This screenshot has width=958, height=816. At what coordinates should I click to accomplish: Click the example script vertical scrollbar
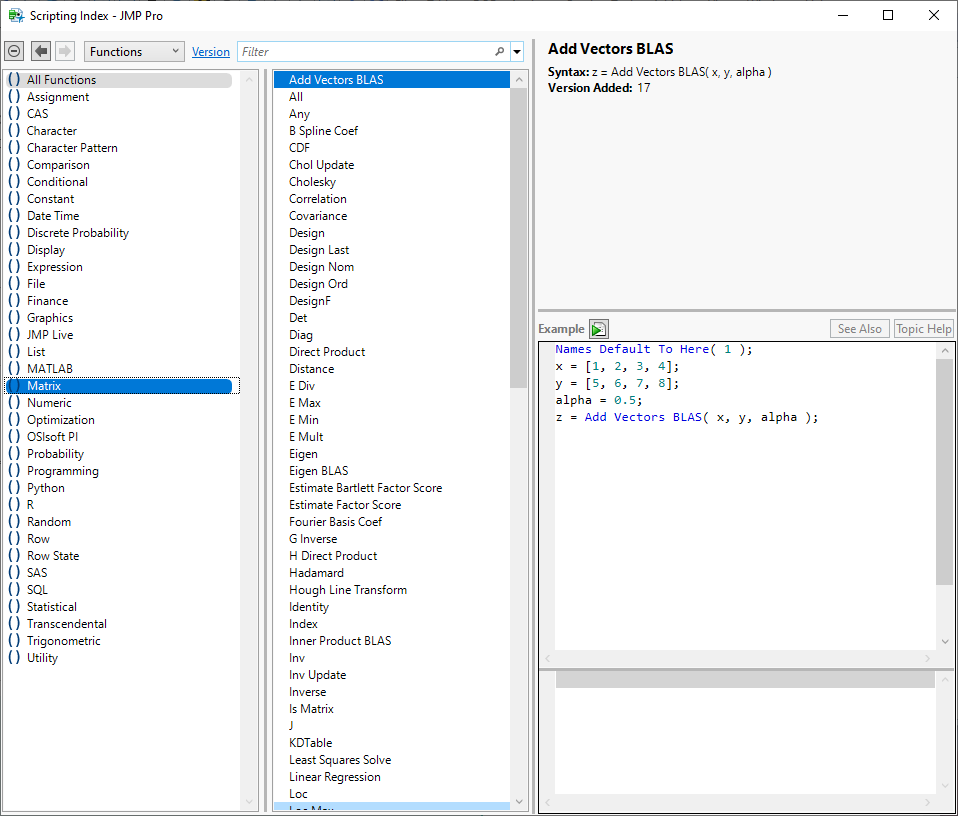(x=944, y=470)
